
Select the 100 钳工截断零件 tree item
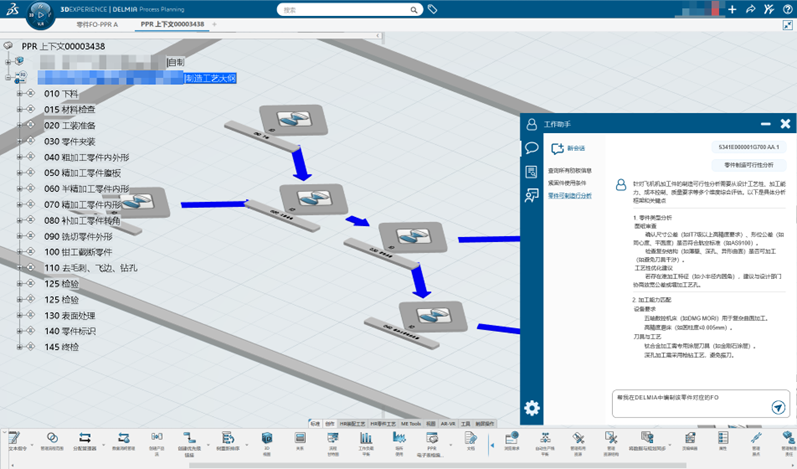click(x=78, y=252)
